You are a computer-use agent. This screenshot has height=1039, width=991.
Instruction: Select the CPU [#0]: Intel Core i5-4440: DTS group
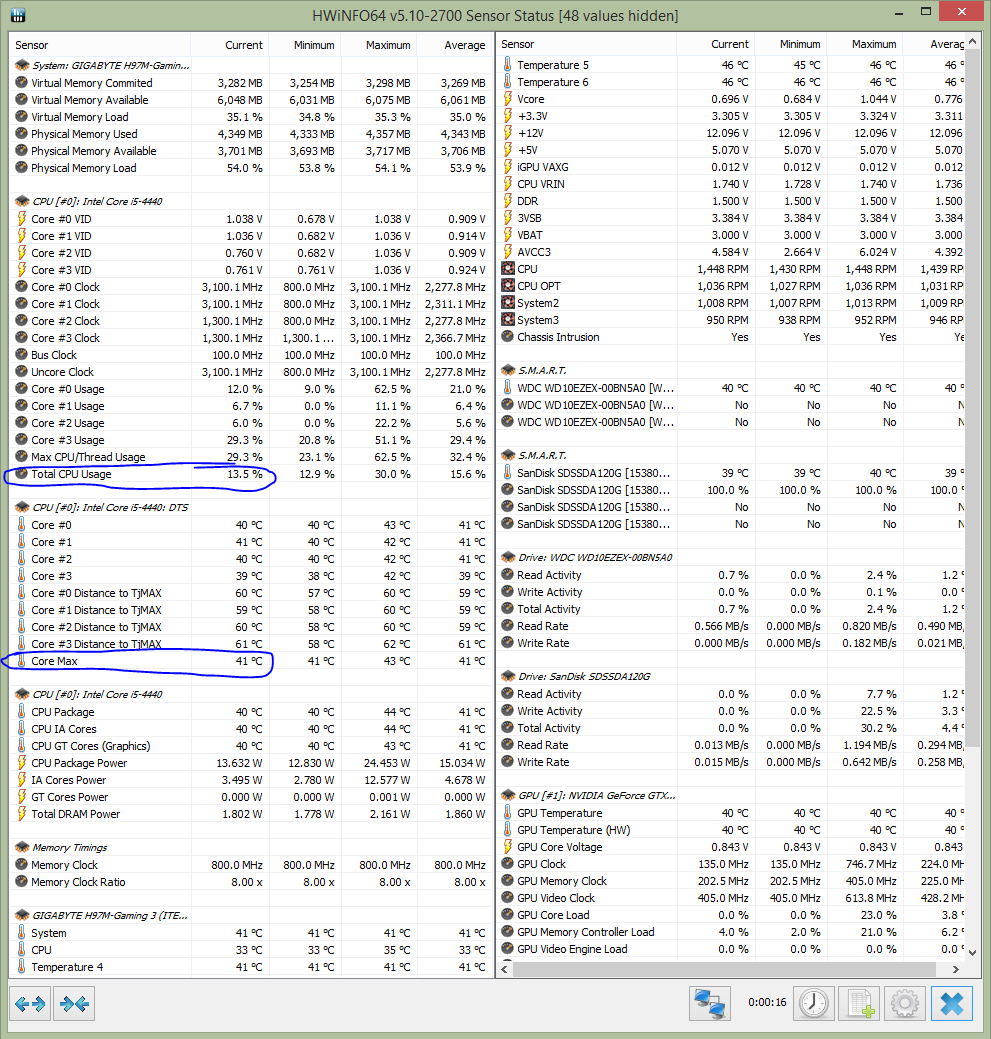pos(110,508)
